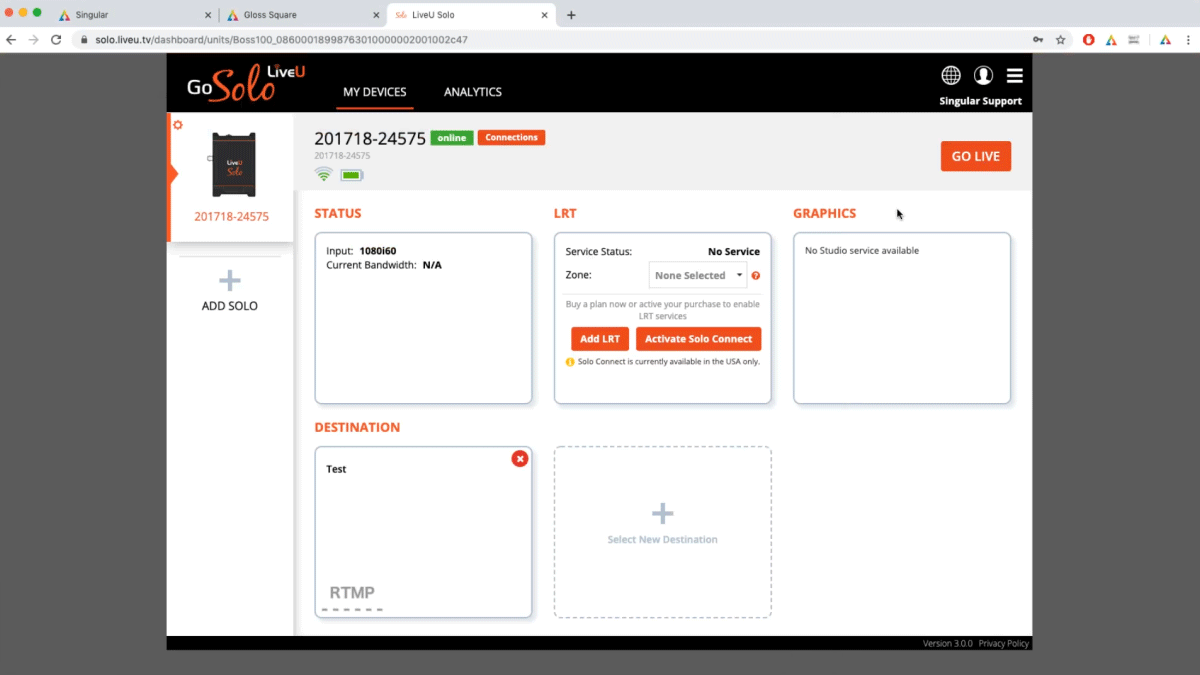Click the saved password key icon

[x=1038, y=40]
